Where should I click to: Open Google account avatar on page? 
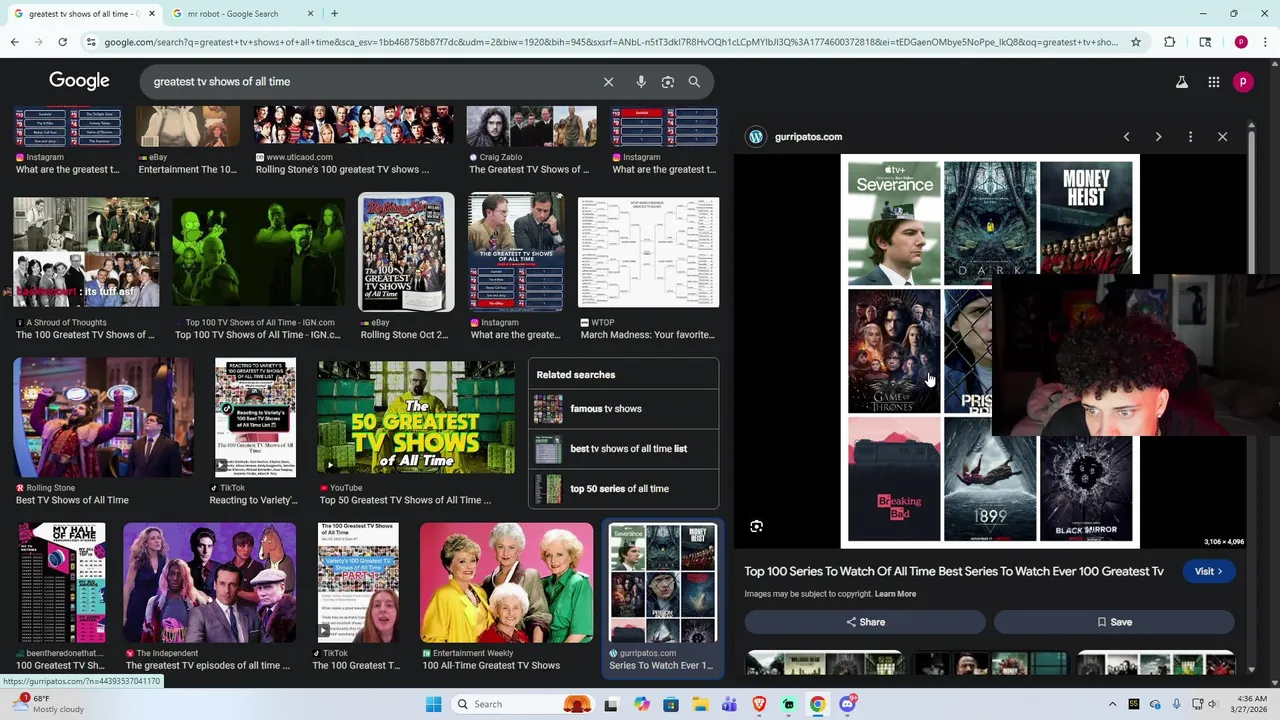point(1243,82)
